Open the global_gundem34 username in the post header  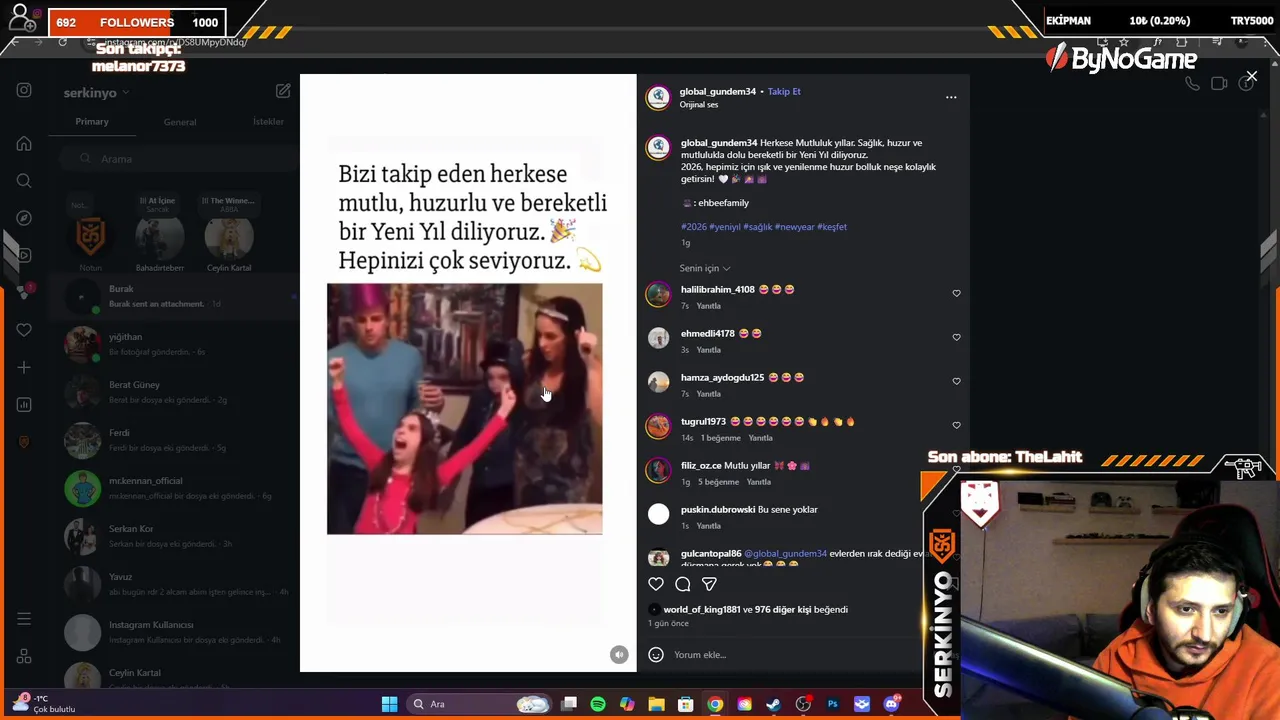[718, 91]
